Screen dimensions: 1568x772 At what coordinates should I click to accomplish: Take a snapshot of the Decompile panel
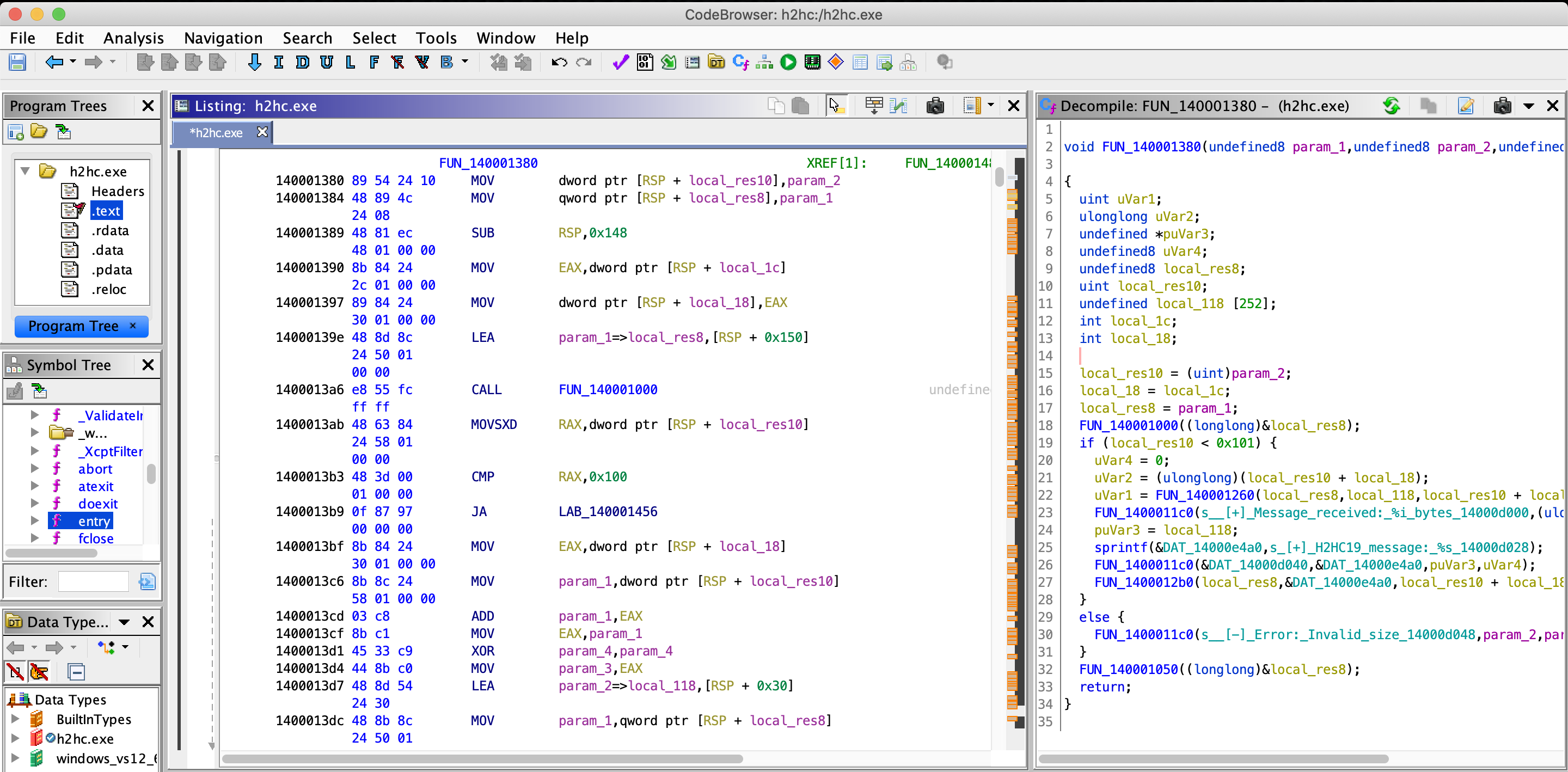[x=1502, y=106]
